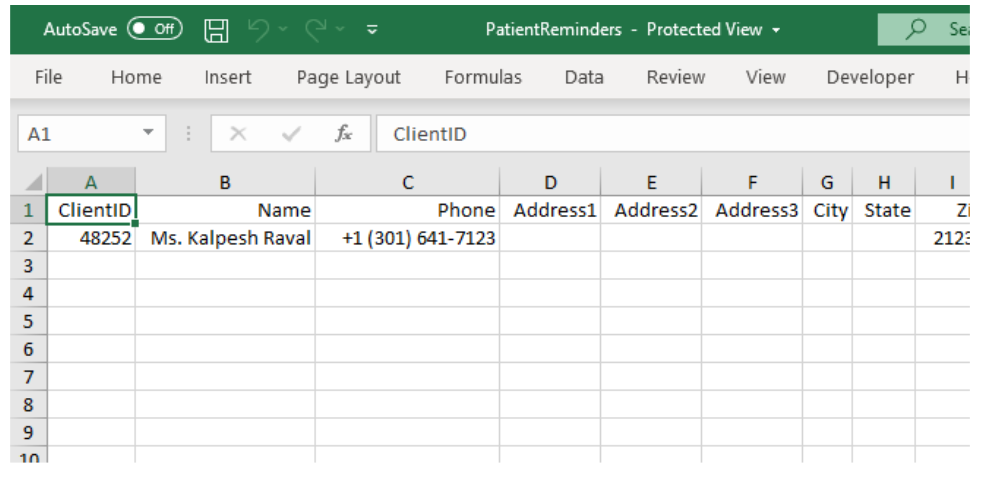
Task: Toggle the AutoSave switch
Action: click(x=155, y=29)
